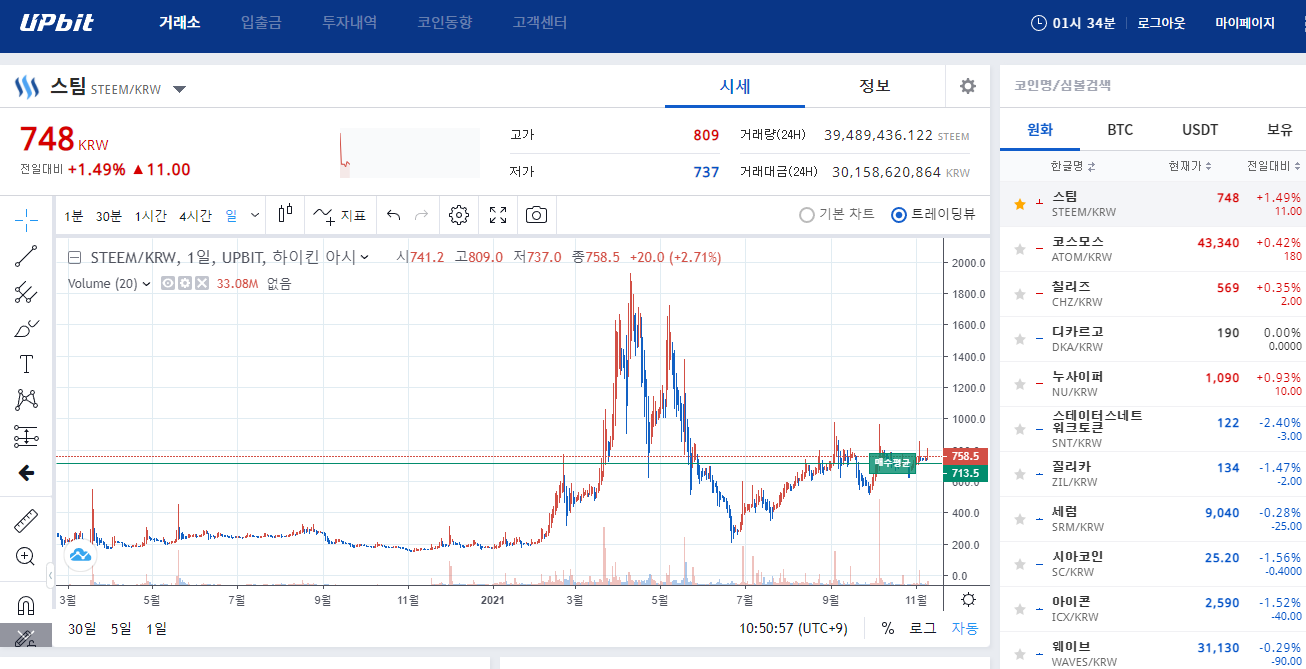The image size is (1306, 669).
Task: Select the 트레이딩뷰 radio option
Action: 933,214
